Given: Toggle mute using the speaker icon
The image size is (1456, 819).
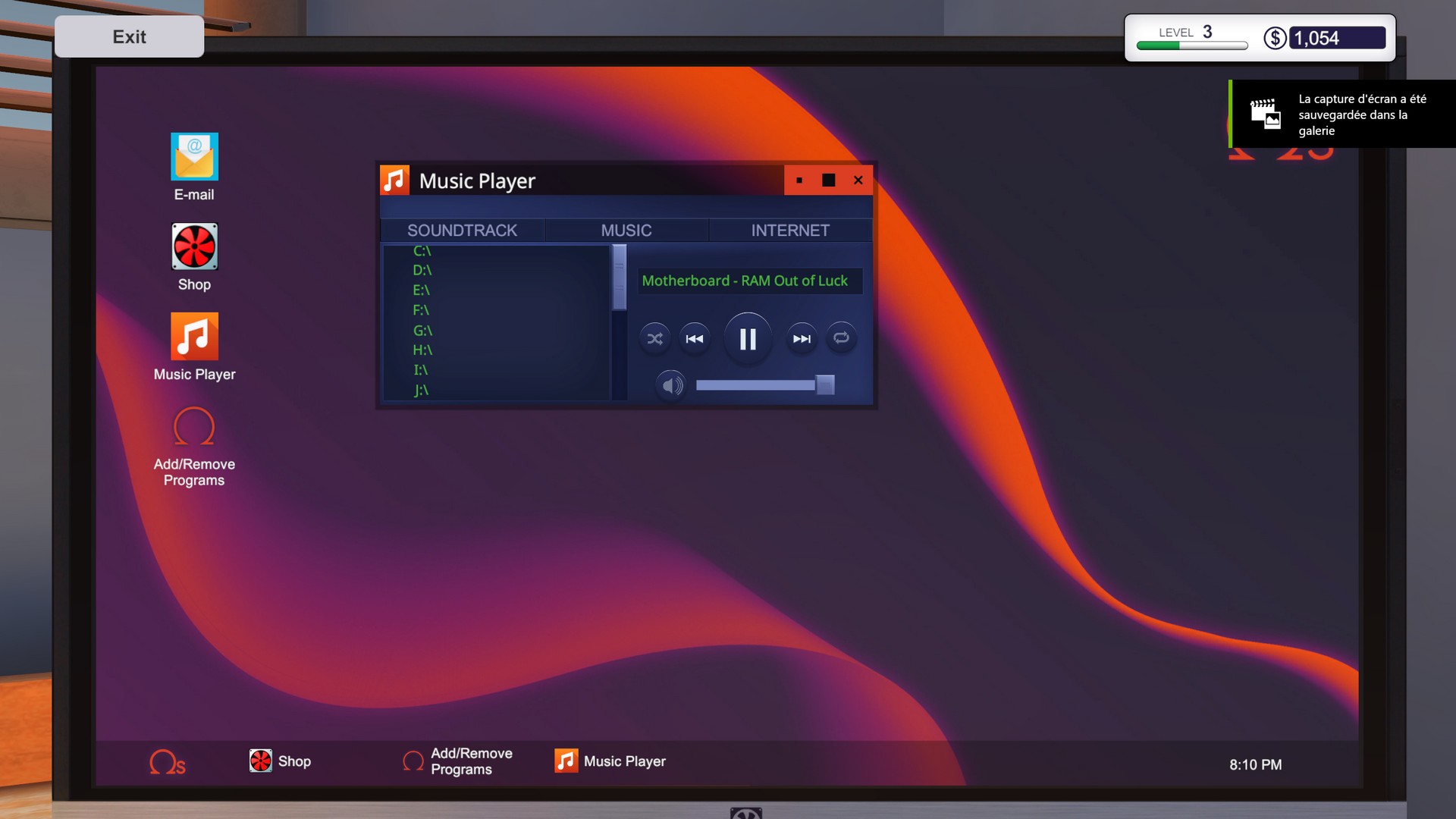Looking at the screenshot, I should coord(671,384).
